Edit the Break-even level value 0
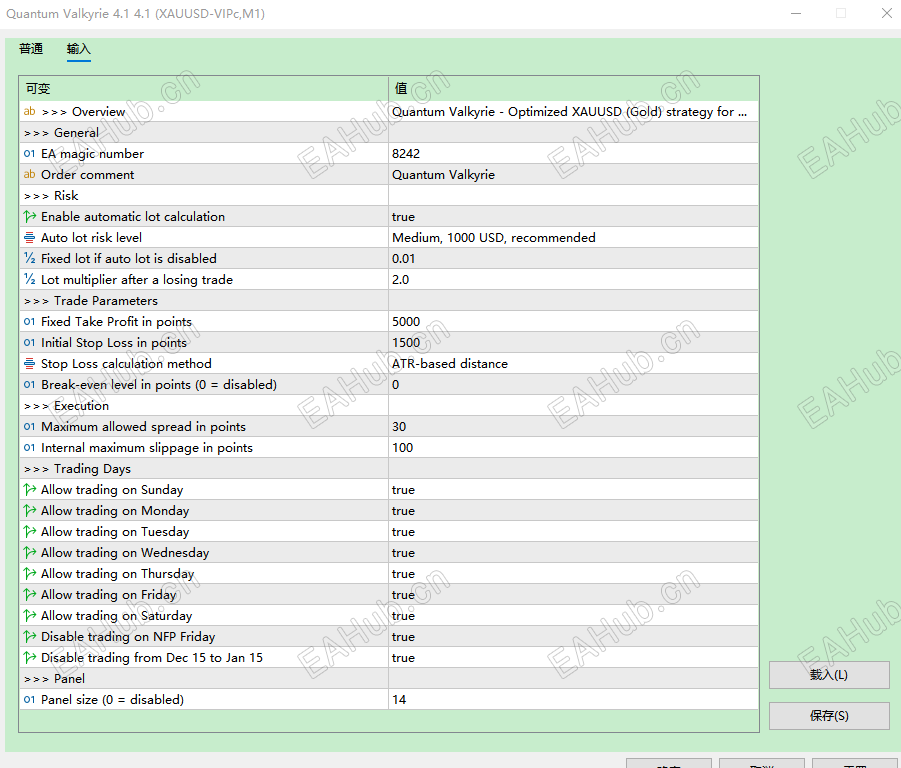The height and width of the screenshot is (768, 901). point(573,384)
